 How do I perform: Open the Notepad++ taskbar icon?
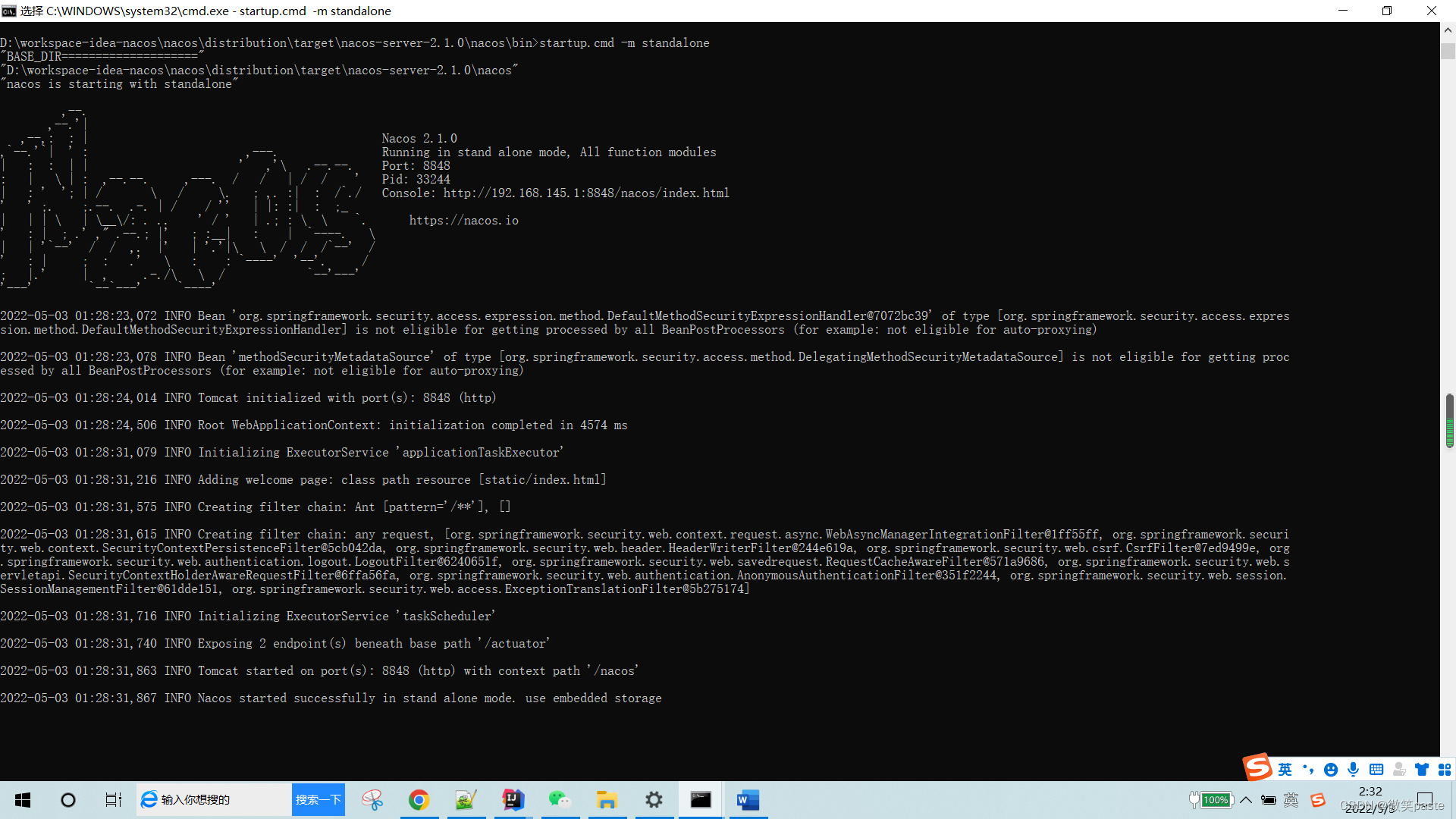click(x=466, y=800)
